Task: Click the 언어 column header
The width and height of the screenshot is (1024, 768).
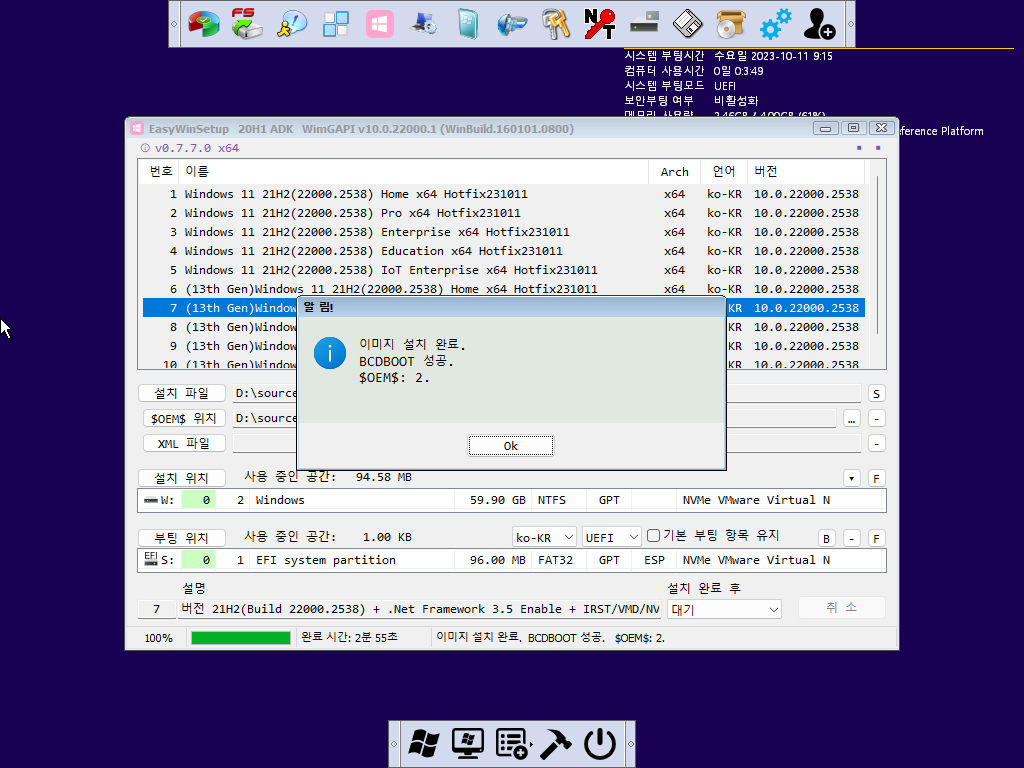Action: (723, 171)
